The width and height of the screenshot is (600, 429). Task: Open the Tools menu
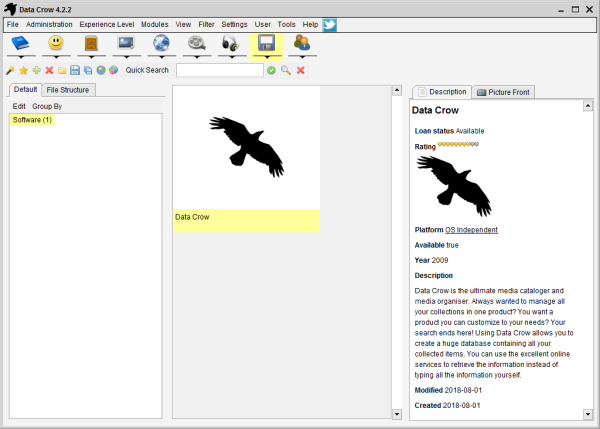click(287, 24)
